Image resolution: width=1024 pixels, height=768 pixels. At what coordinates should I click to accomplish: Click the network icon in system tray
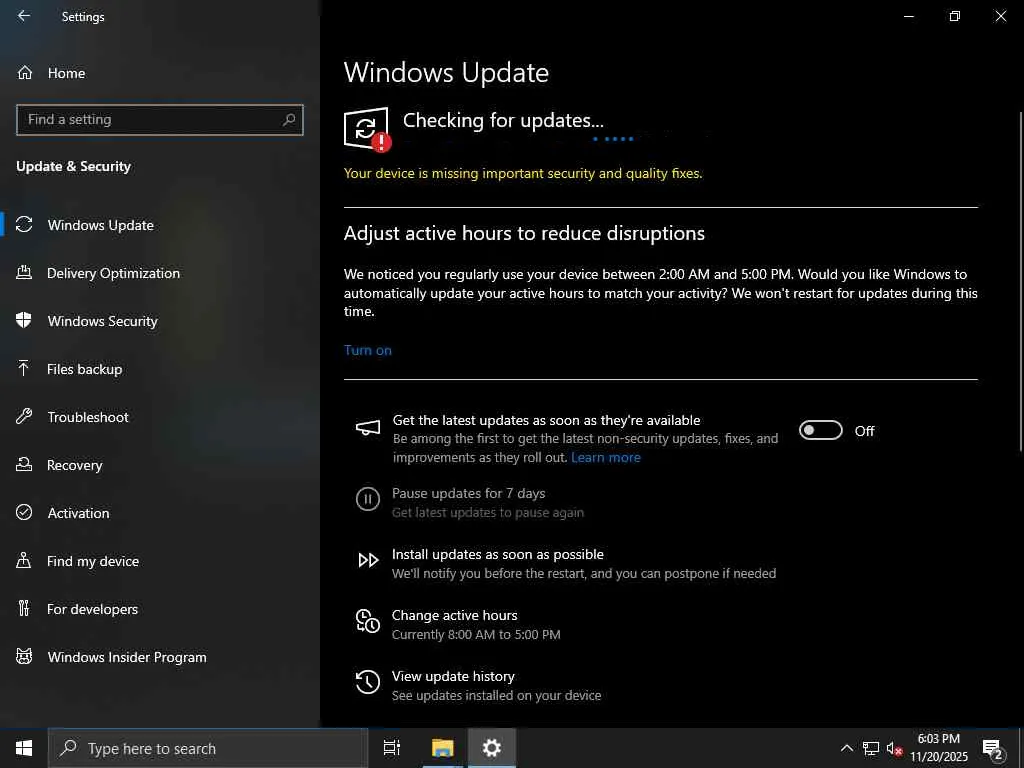pyautogui.click(x=871, y=748)
